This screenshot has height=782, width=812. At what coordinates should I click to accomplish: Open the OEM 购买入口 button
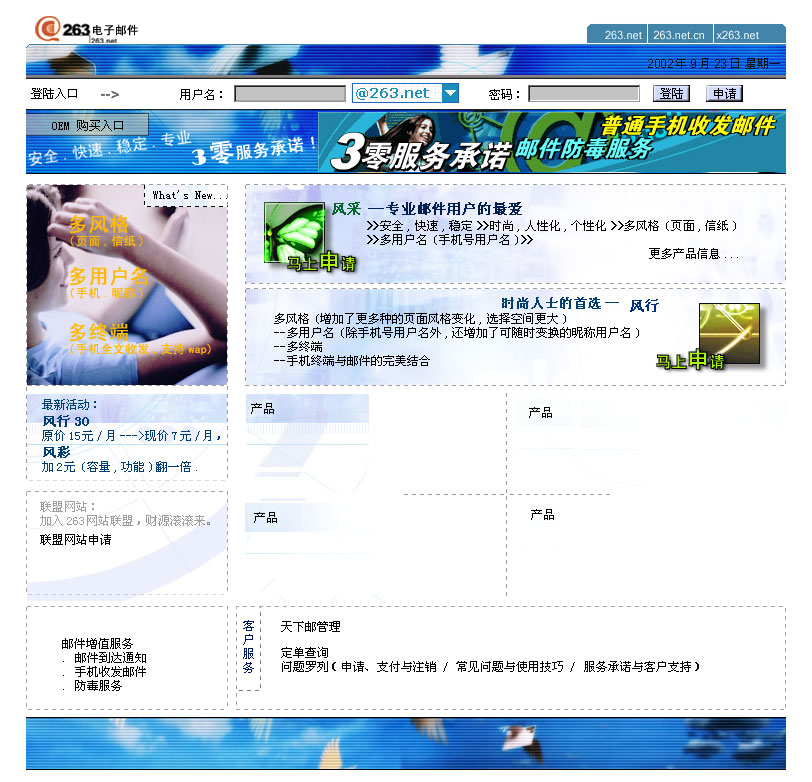coord(88,125)
